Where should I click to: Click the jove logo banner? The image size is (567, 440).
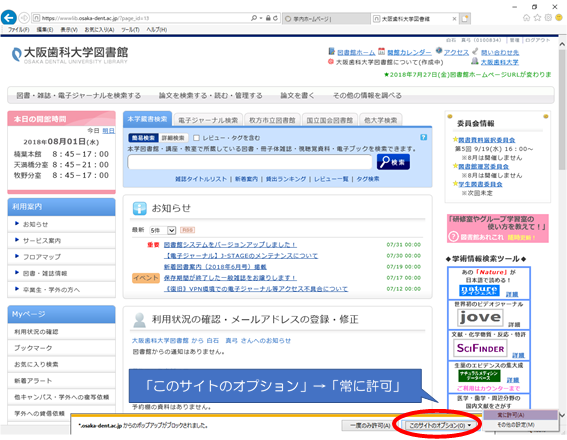coord(480,317)
